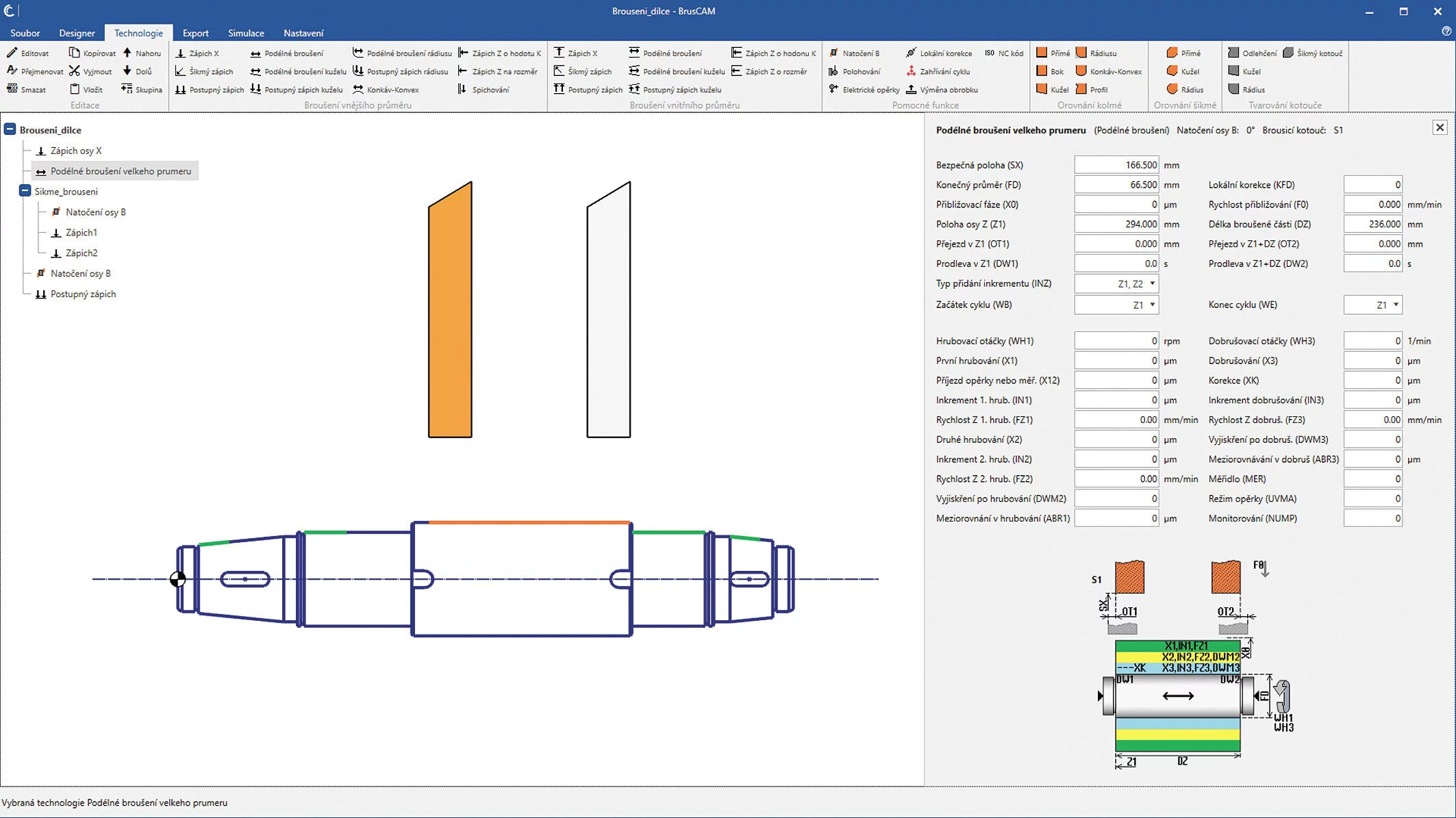Select Zápich2 in the tree
Viewport: 1456px width, 818px height.
tap(74, 253)
